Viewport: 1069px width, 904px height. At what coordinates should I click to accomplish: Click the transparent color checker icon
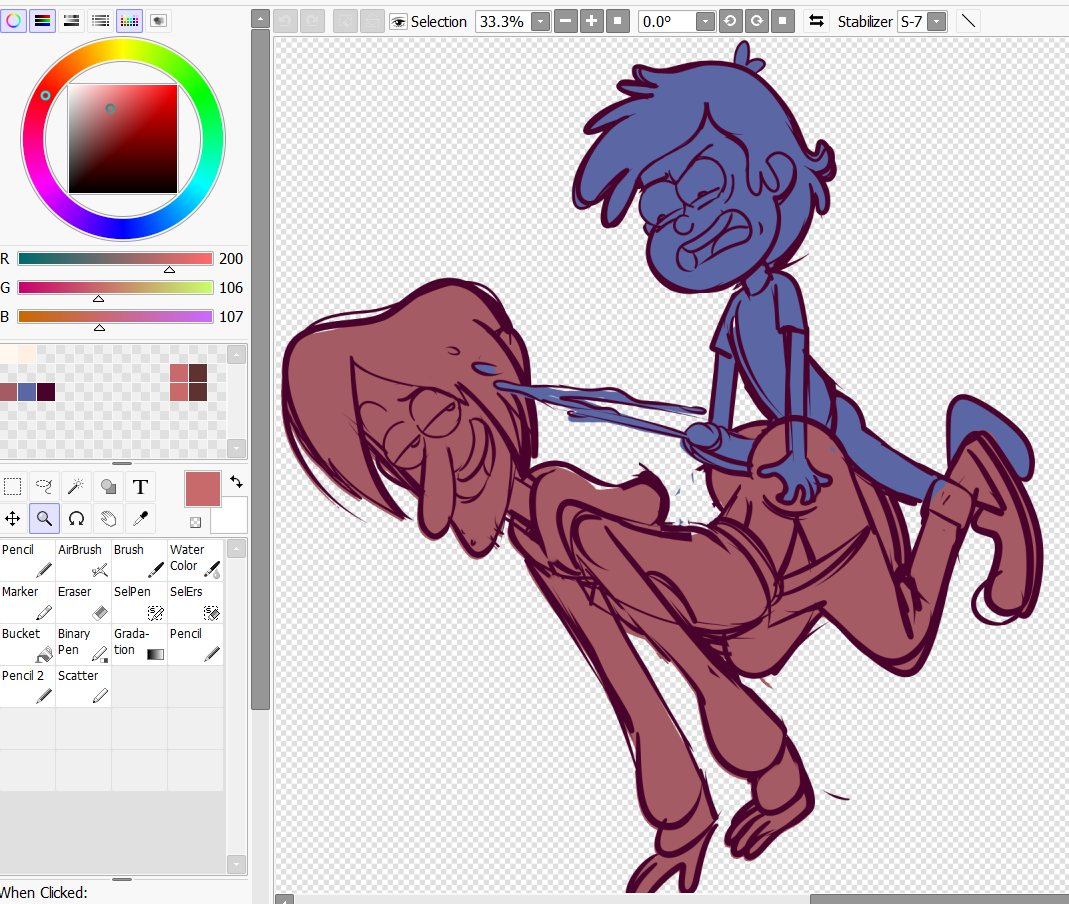coord(195,522)
